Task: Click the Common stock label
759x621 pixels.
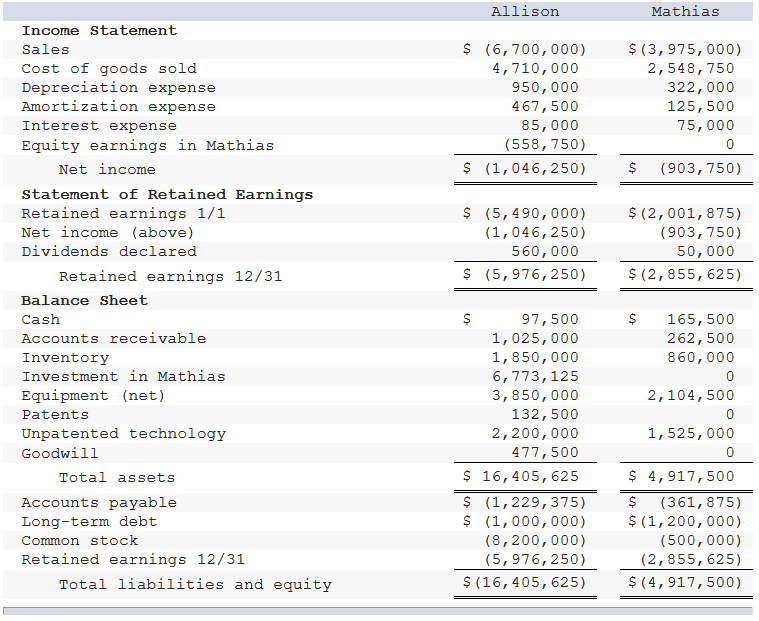Action: click(80, 541)
